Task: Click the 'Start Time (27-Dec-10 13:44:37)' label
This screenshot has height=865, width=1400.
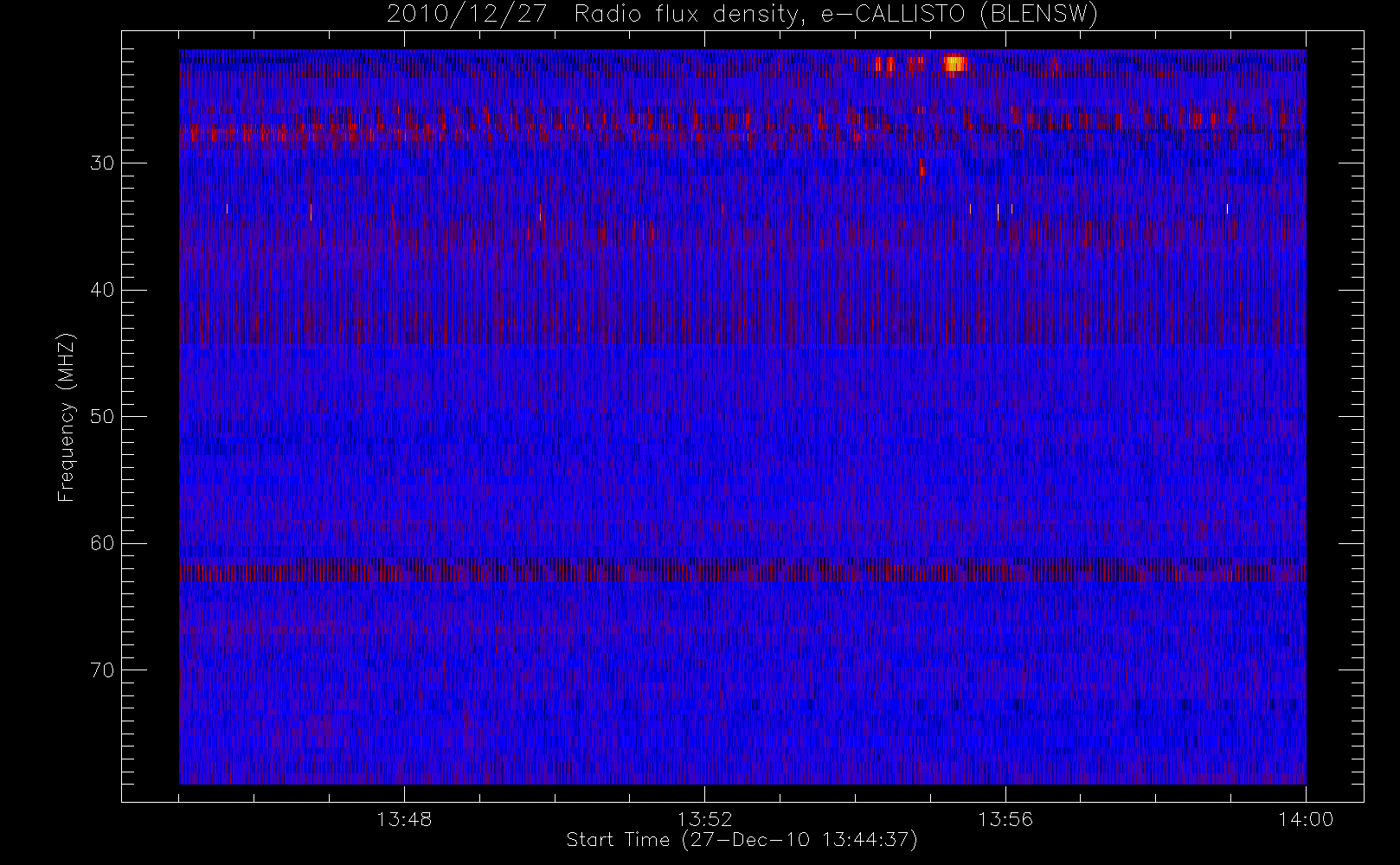Action: (x=742, y=840)
